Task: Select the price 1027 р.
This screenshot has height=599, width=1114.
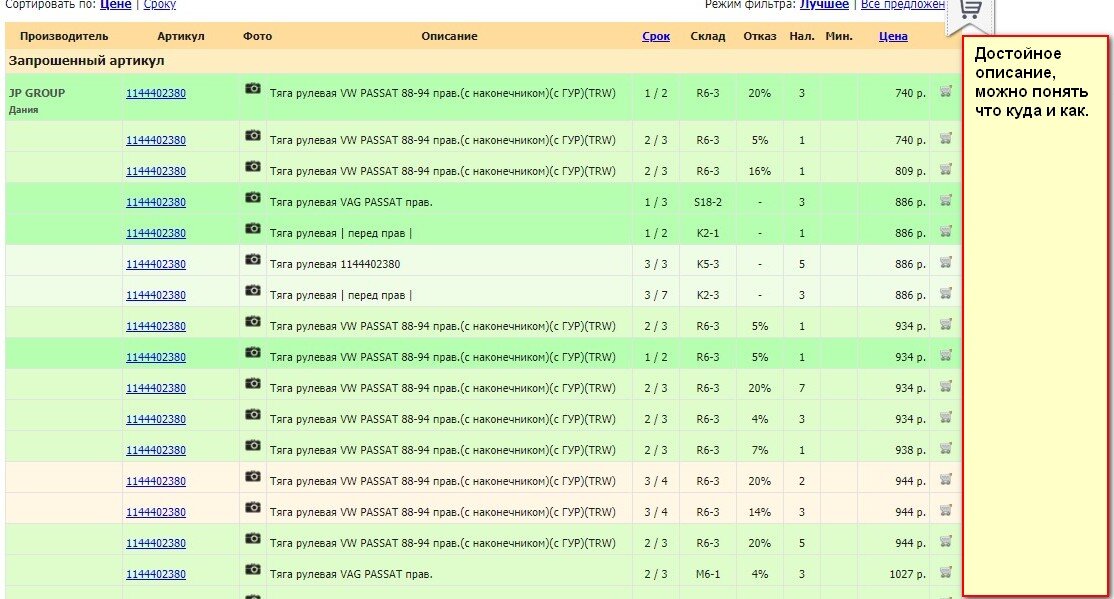Action: click(907, 574)
